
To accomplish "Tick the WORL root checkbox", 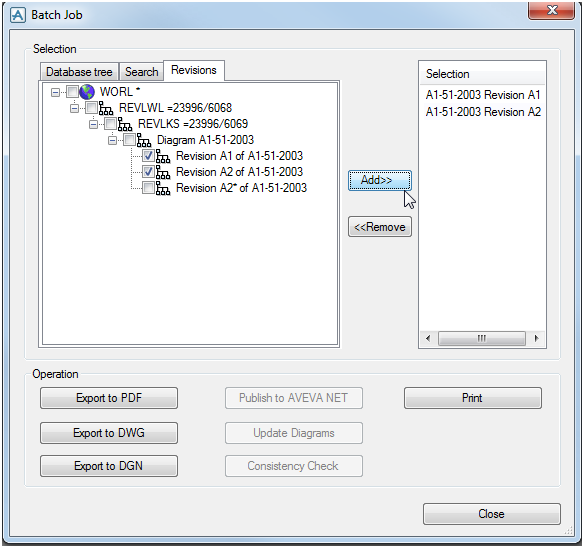I will (x=72, y=91).
